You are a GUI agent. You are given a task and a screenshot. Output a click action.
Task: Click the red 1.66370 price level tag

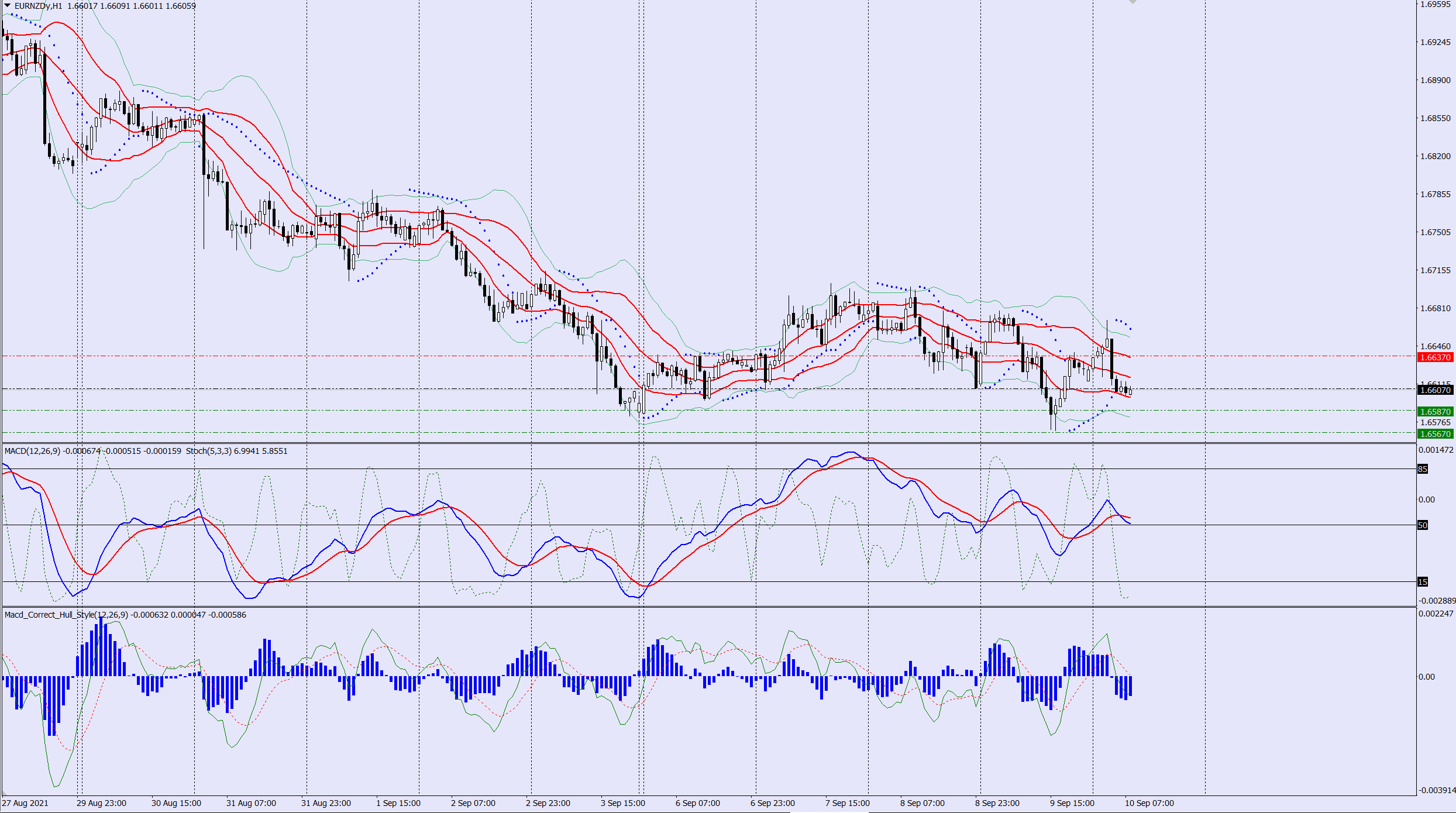pyautogui.click(x=1436, y=357)
